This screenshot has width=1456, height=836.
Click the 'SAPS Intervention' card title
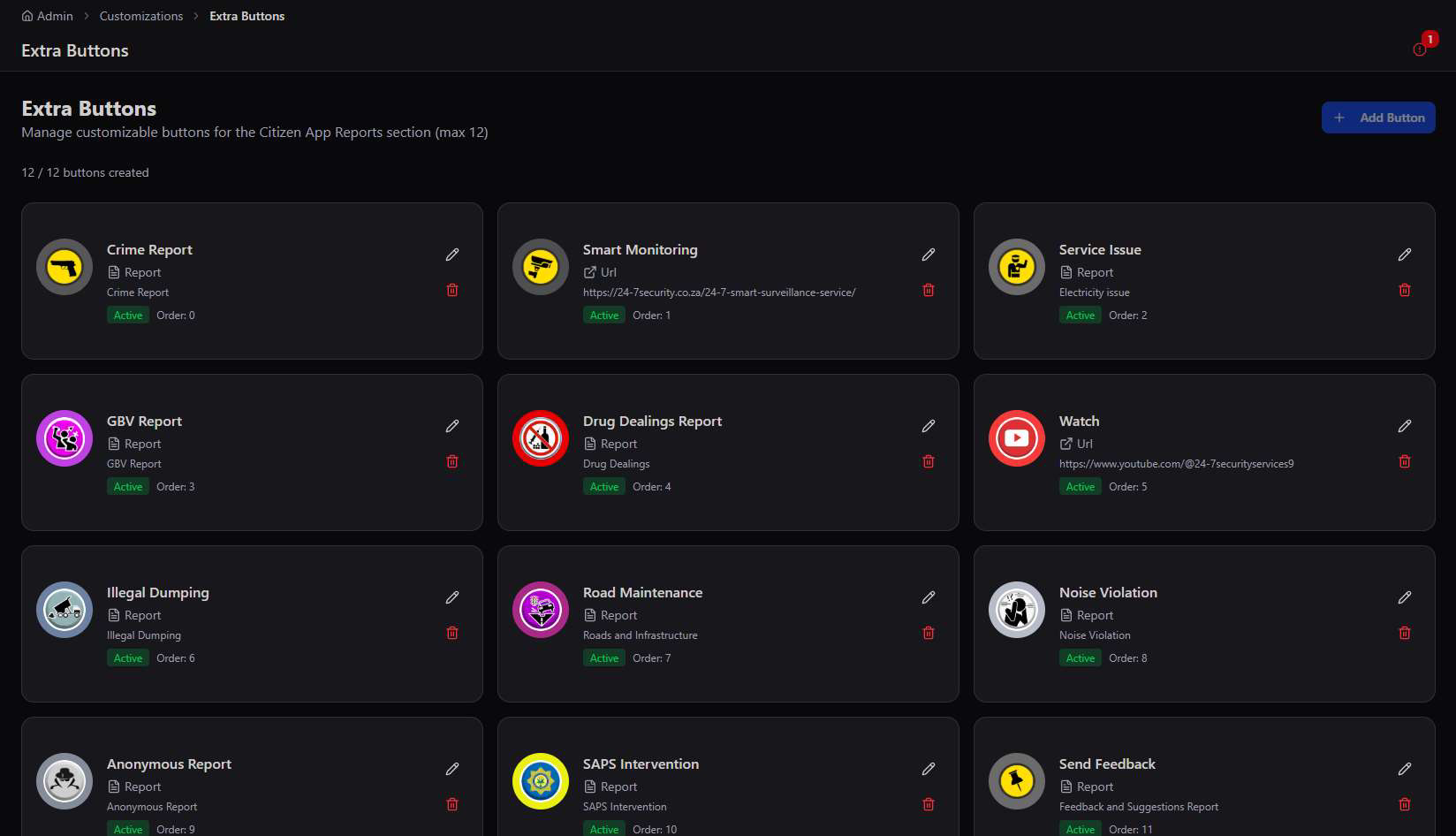641,764
